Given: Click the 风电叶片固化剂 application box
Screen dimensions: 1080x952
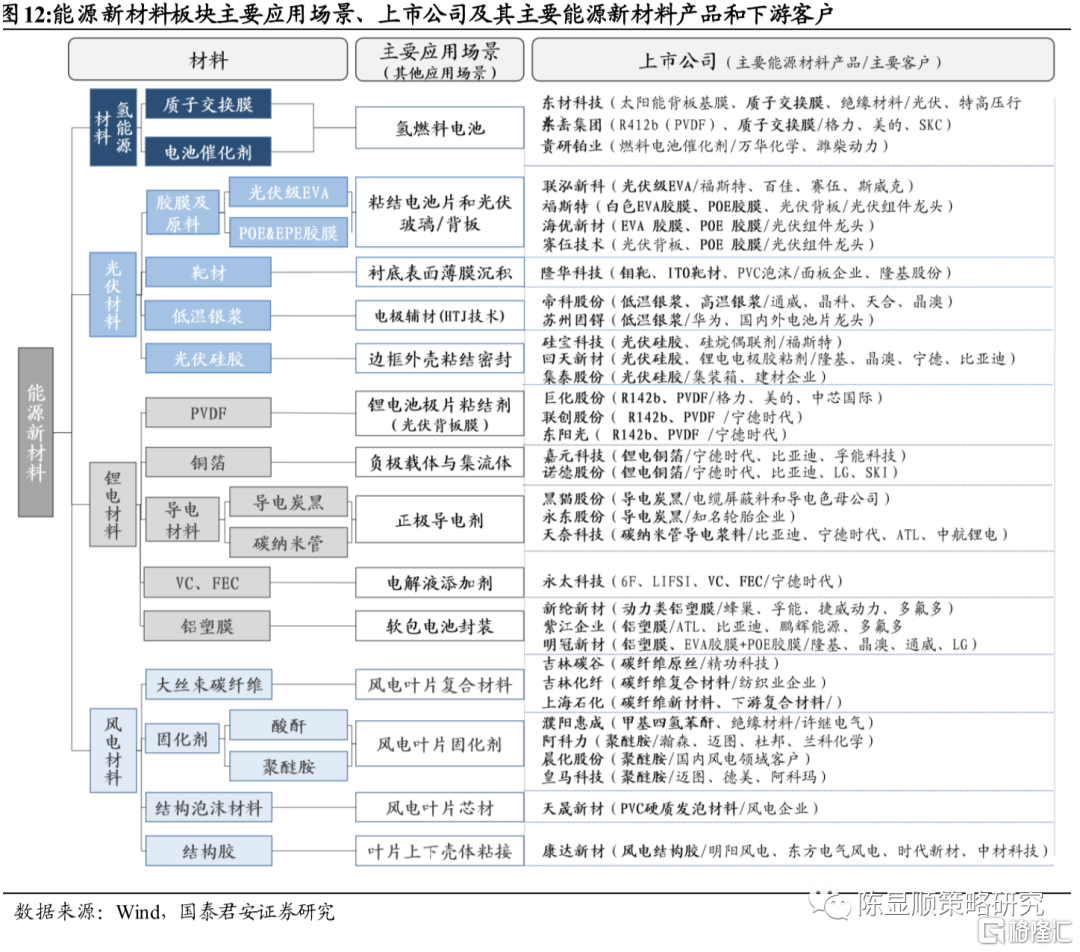Looking at the screenshot, I should click(x=439, y=744).
